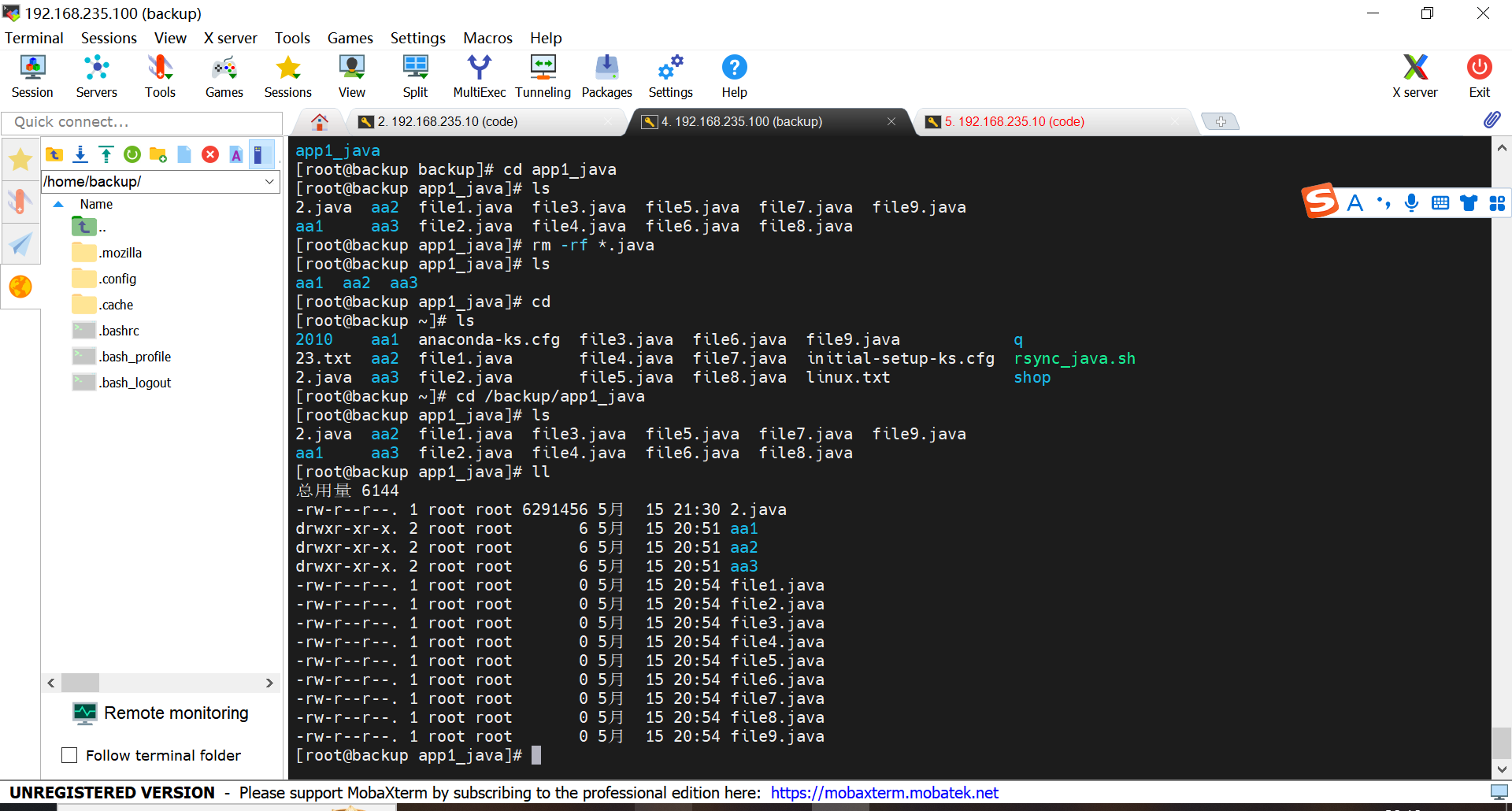Click the download arrow in SFTP toolbar
The width and height of the screenshot is (1512, 811).
[x=80, y=154]
